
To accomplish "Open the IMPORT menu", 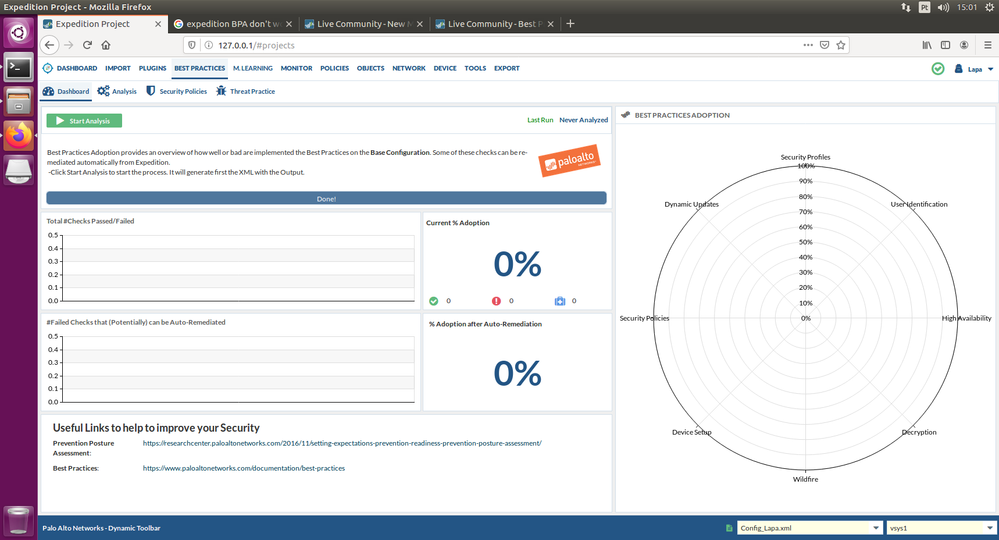I will 118,68.
